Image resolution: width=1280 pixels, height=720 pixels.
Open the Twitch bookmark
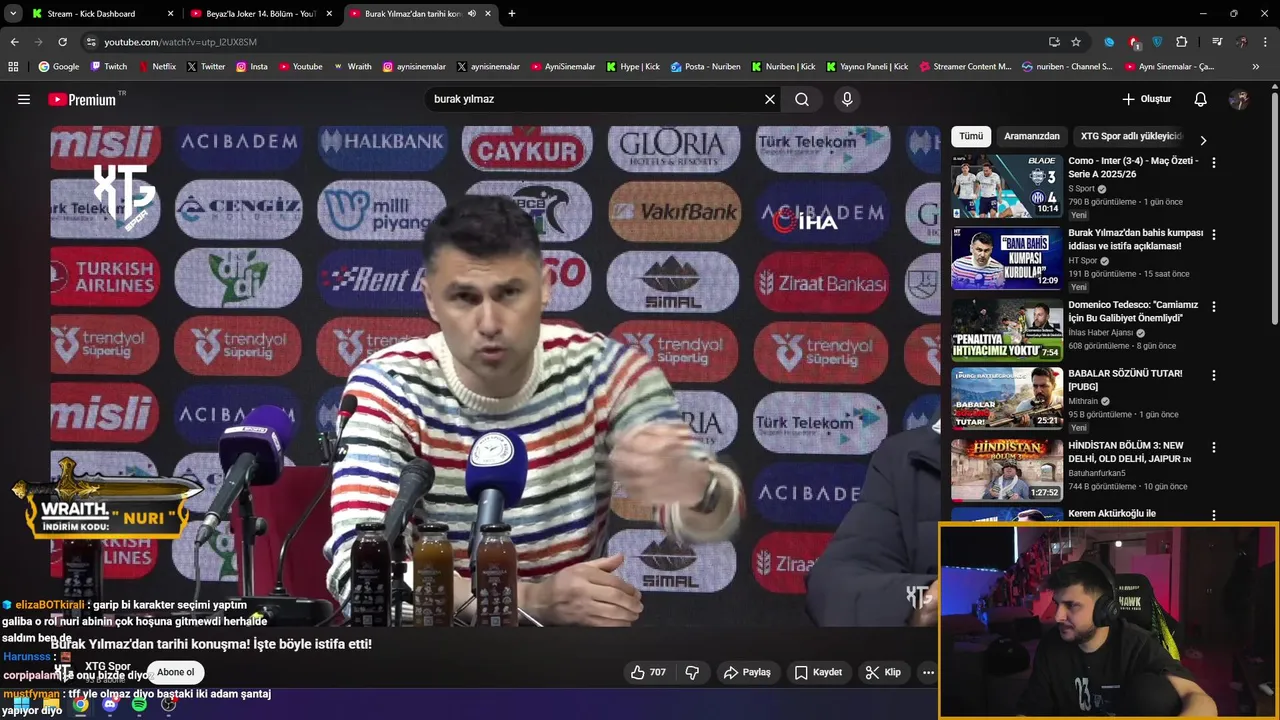pos(109,67)
